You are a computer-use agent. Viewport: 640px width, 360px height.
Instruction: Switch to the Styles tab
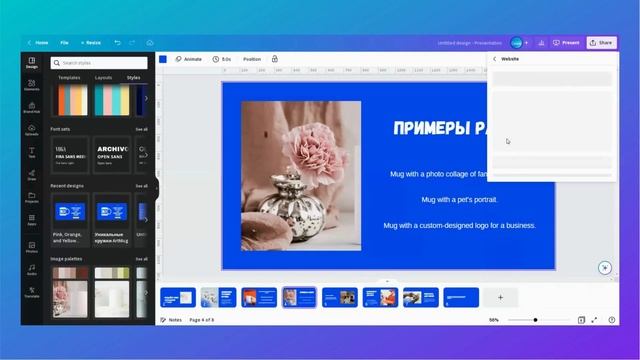tap(133, 78)
